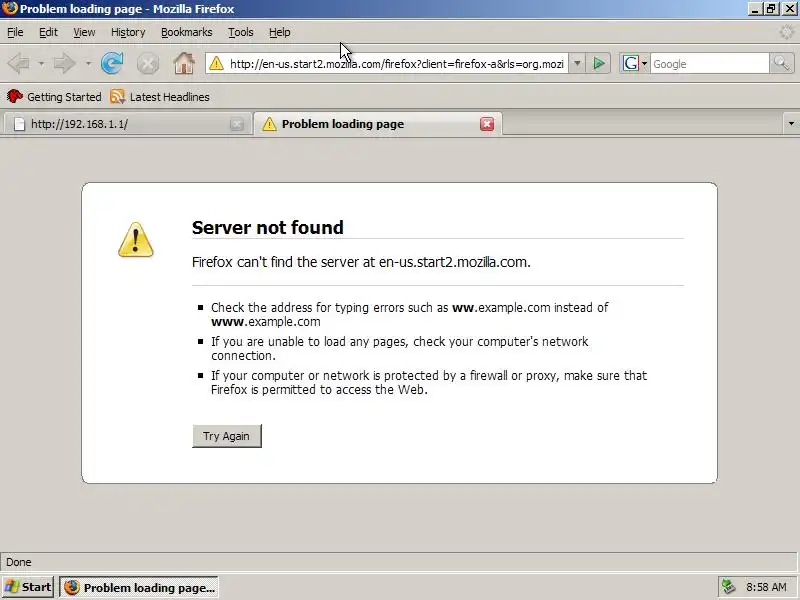The height and width of the screenshot is (600, 800).
Task: Close the Problem loading page tab
Action: (487, 124)
